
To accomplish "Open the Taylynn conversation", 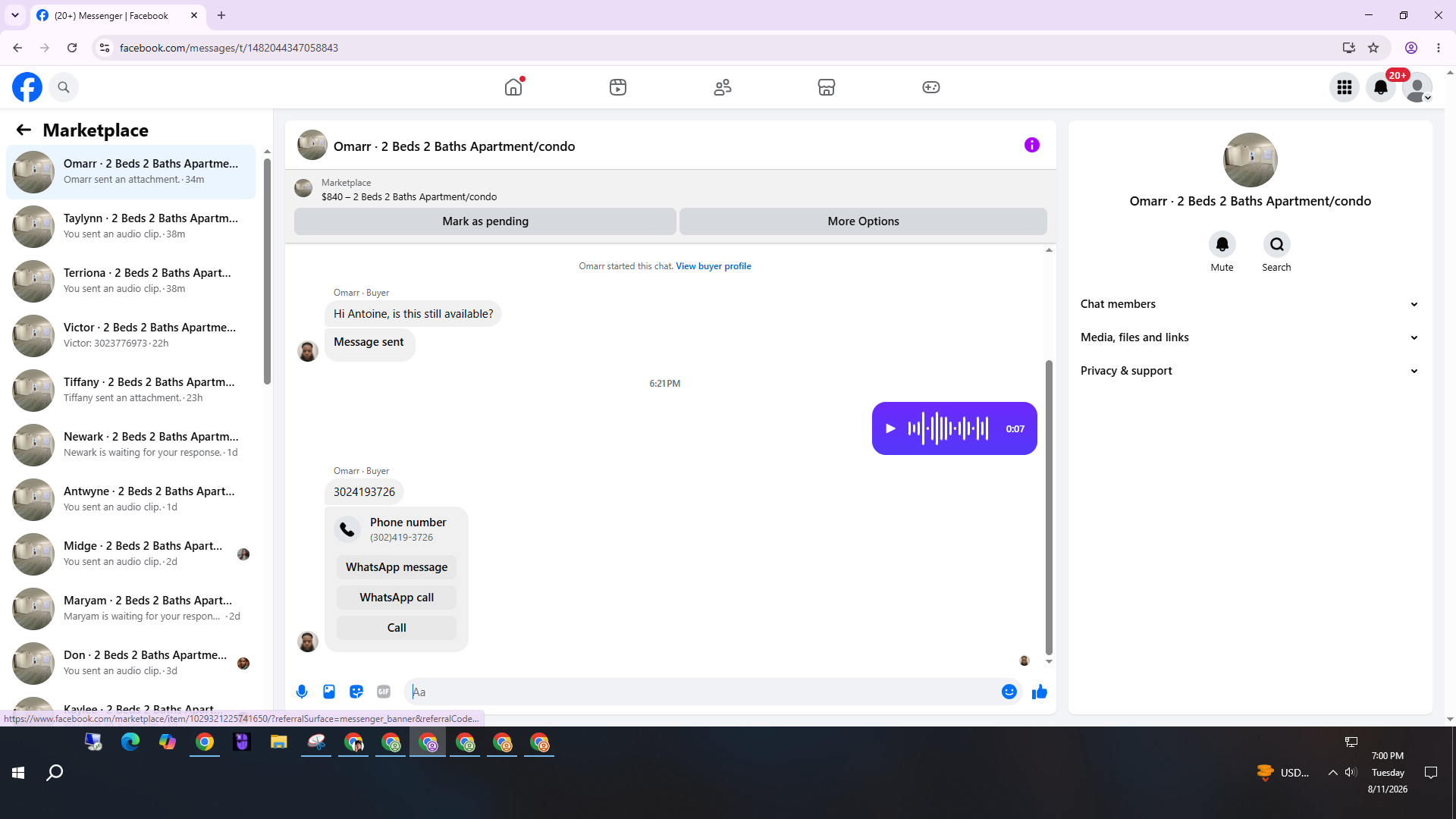I will [131, 226].
